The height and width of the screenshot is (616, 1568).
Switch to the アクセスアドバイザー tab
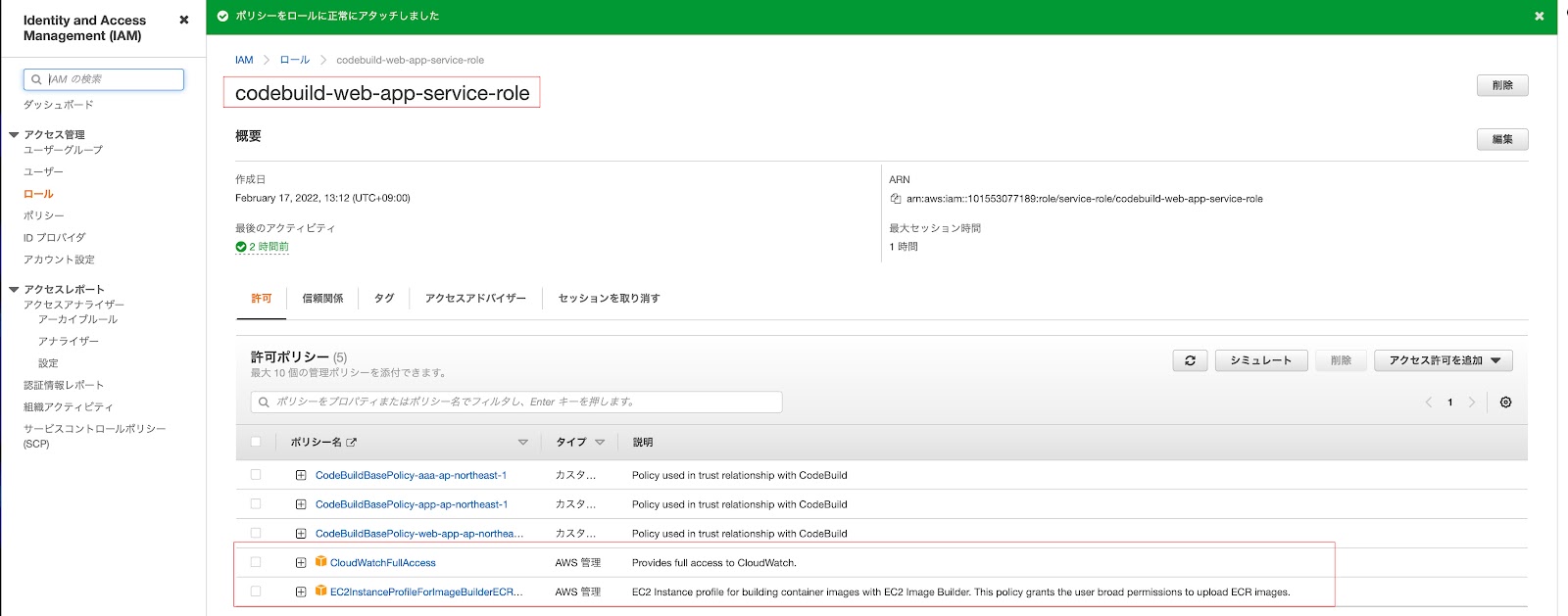pyautogui.click(x=475, y=299)
